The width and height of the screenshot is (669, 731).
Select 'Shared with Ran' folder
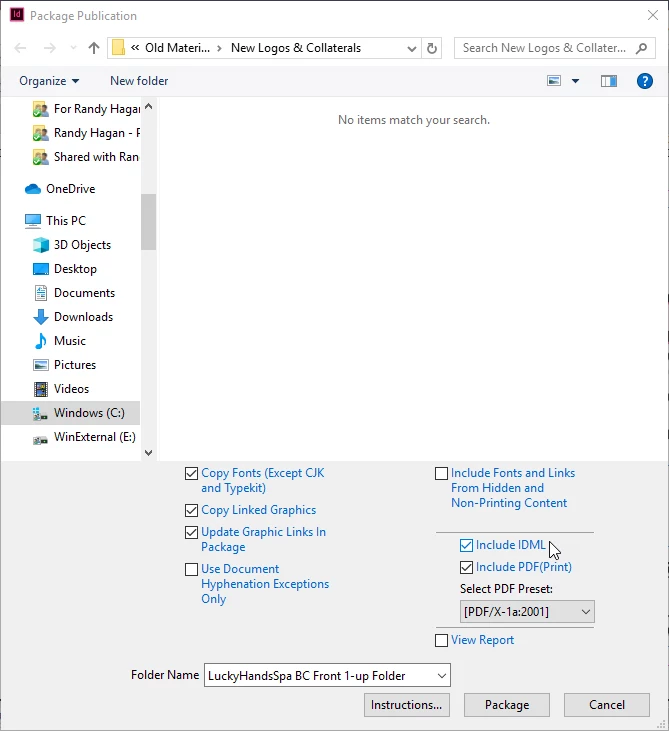[x=86, y=157]
